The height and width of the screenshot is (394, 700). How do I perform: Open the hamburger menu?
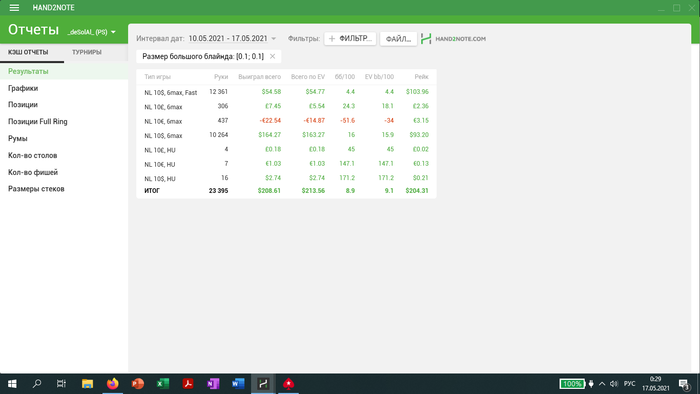(14, 8)
